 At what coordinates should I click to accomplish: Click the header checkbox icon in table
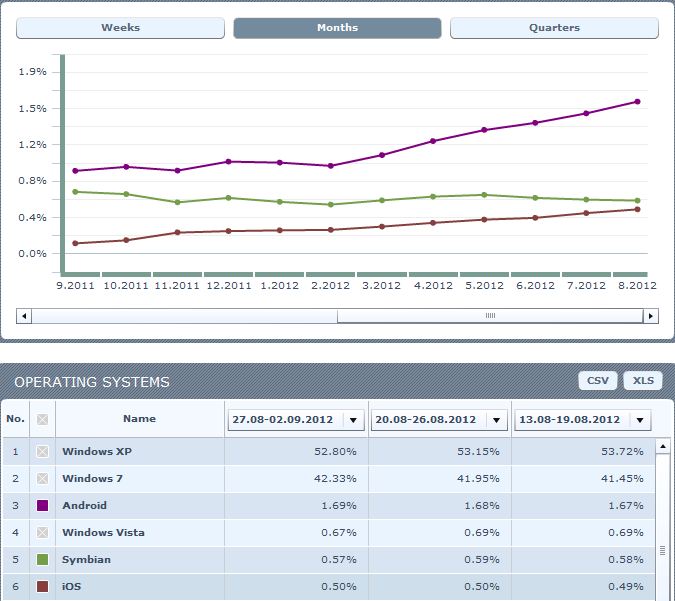tap(42, 420)
